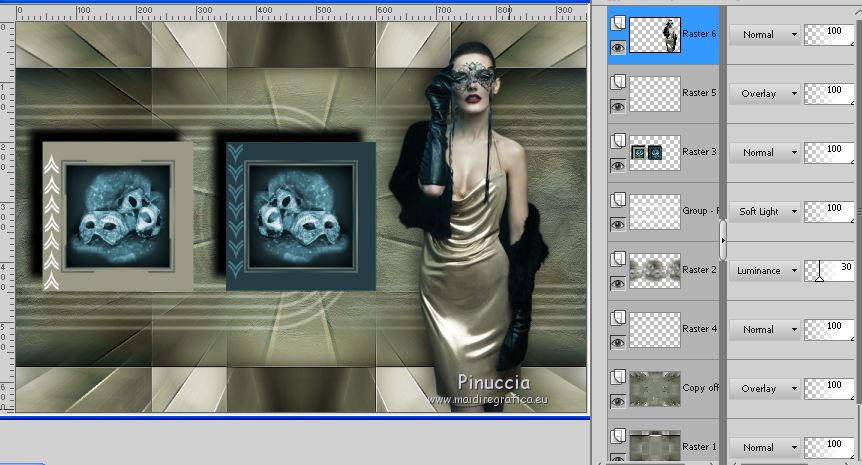Screen dimensions: 862x465
Task: Click the layer type icon of Raster 5
Action: (x=618, y=82)
